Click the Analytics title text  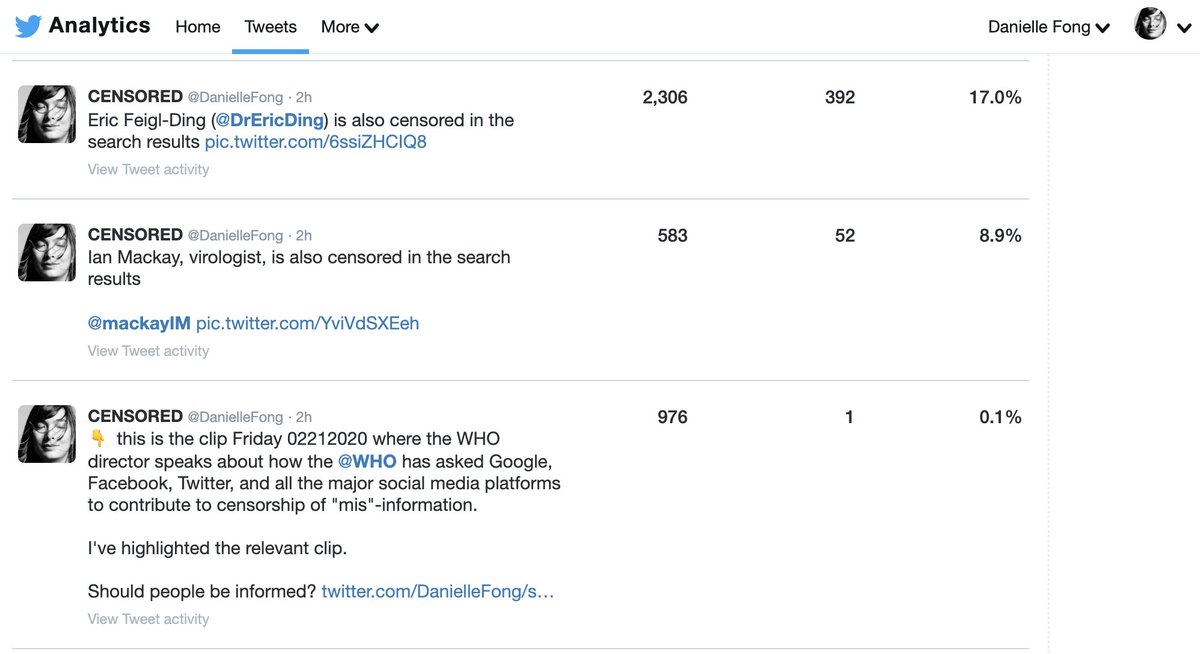click(99, 26)
